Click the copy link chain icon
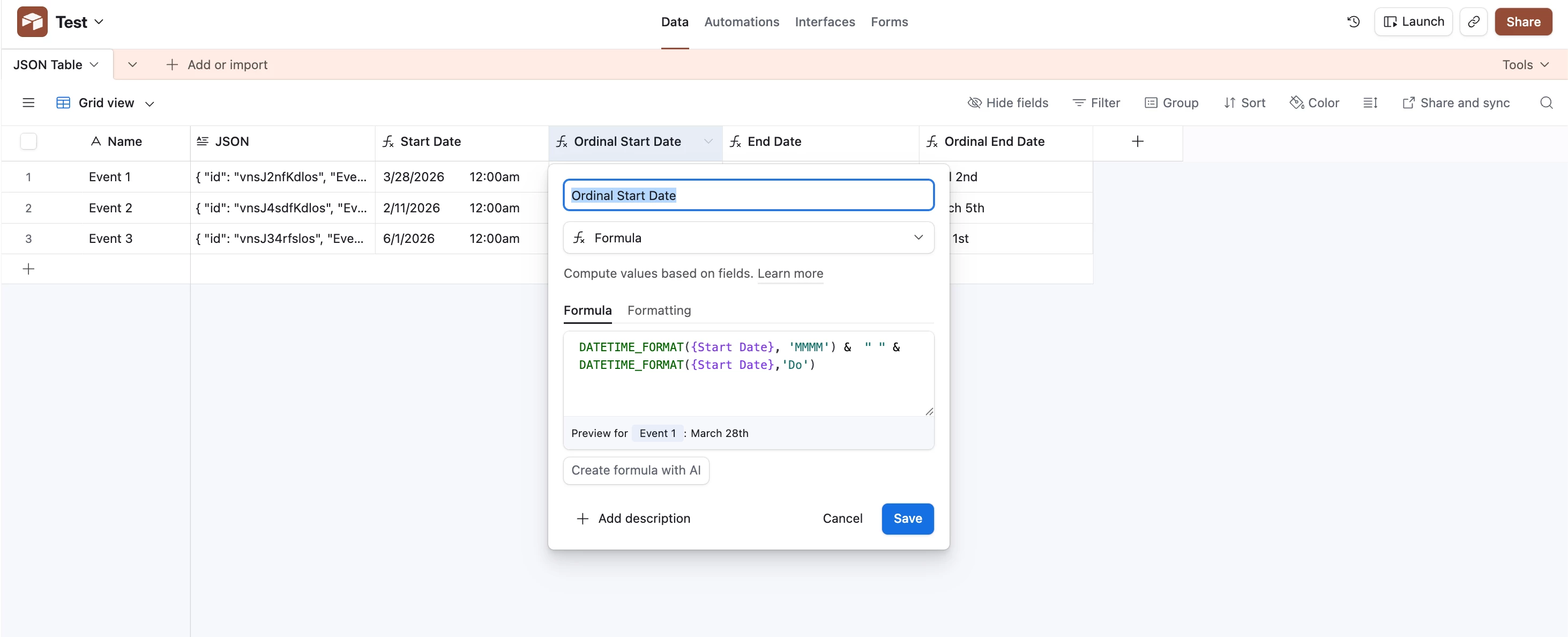Screen dimensions: 1568x637 (x=1473, y=22)
